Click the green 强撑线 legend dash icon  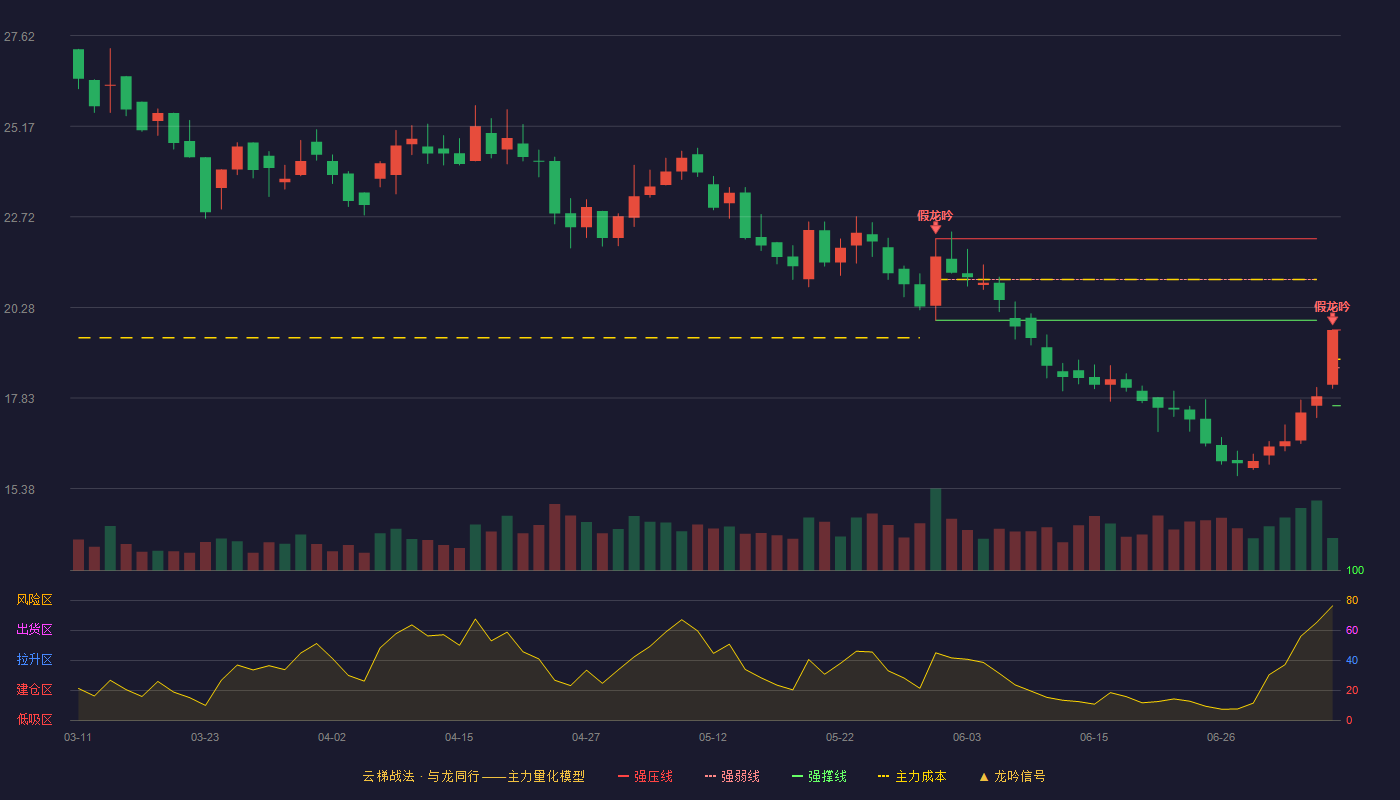(x=797, y=776)
